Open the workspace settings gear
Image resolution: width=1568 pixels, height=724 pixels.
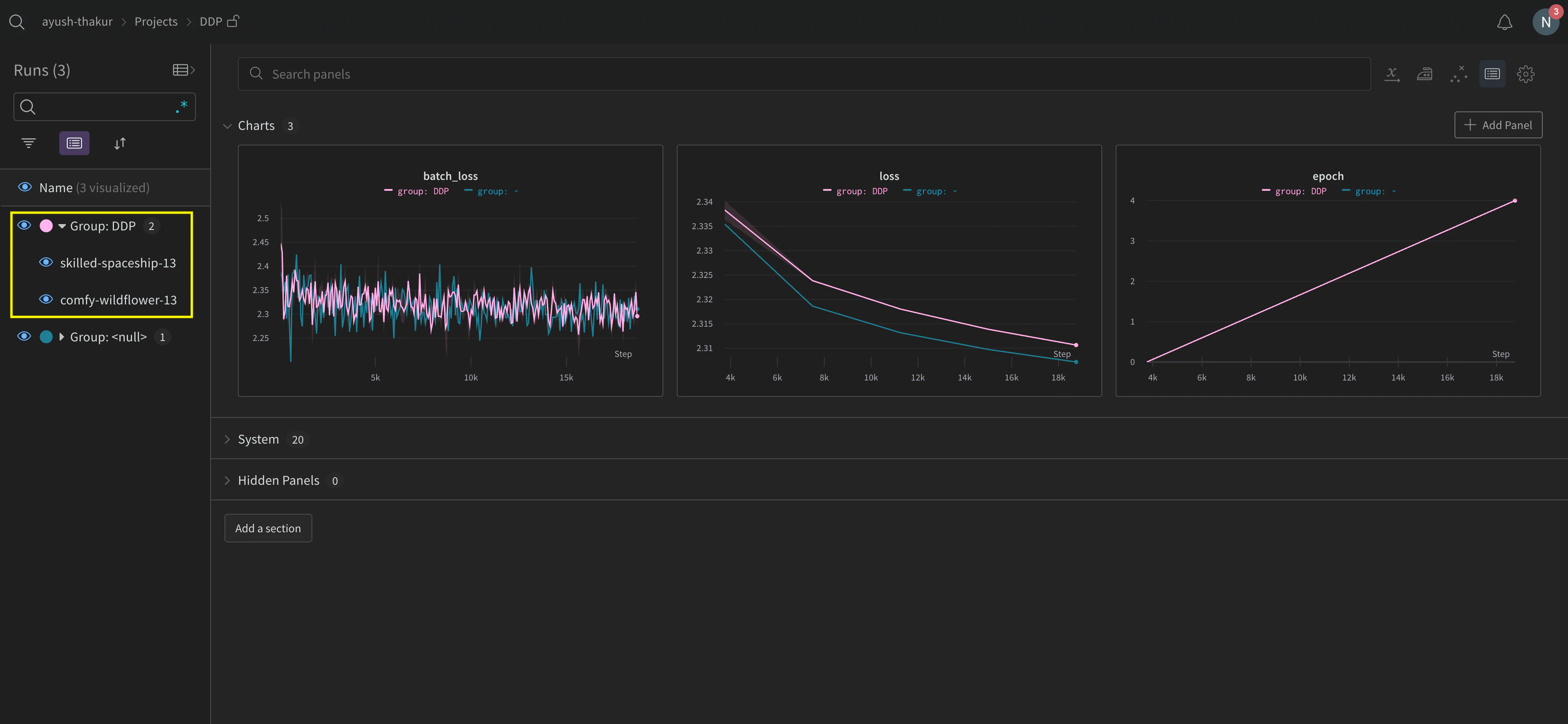pos(1526,74)
